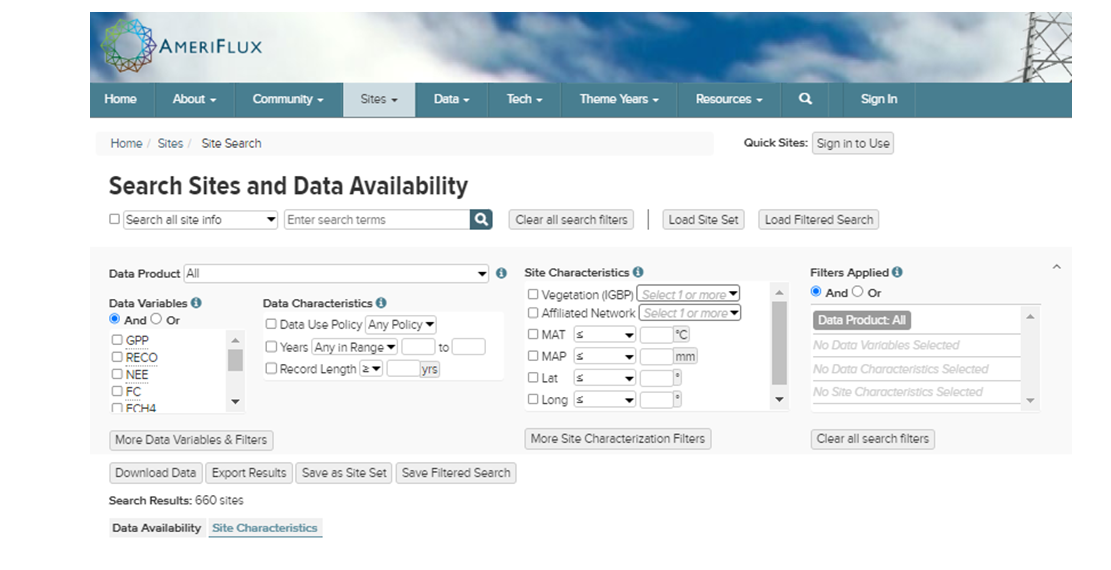Click Data Characteristics info icon
Screen dimensions: 1111x570
(x=381, y=303)
